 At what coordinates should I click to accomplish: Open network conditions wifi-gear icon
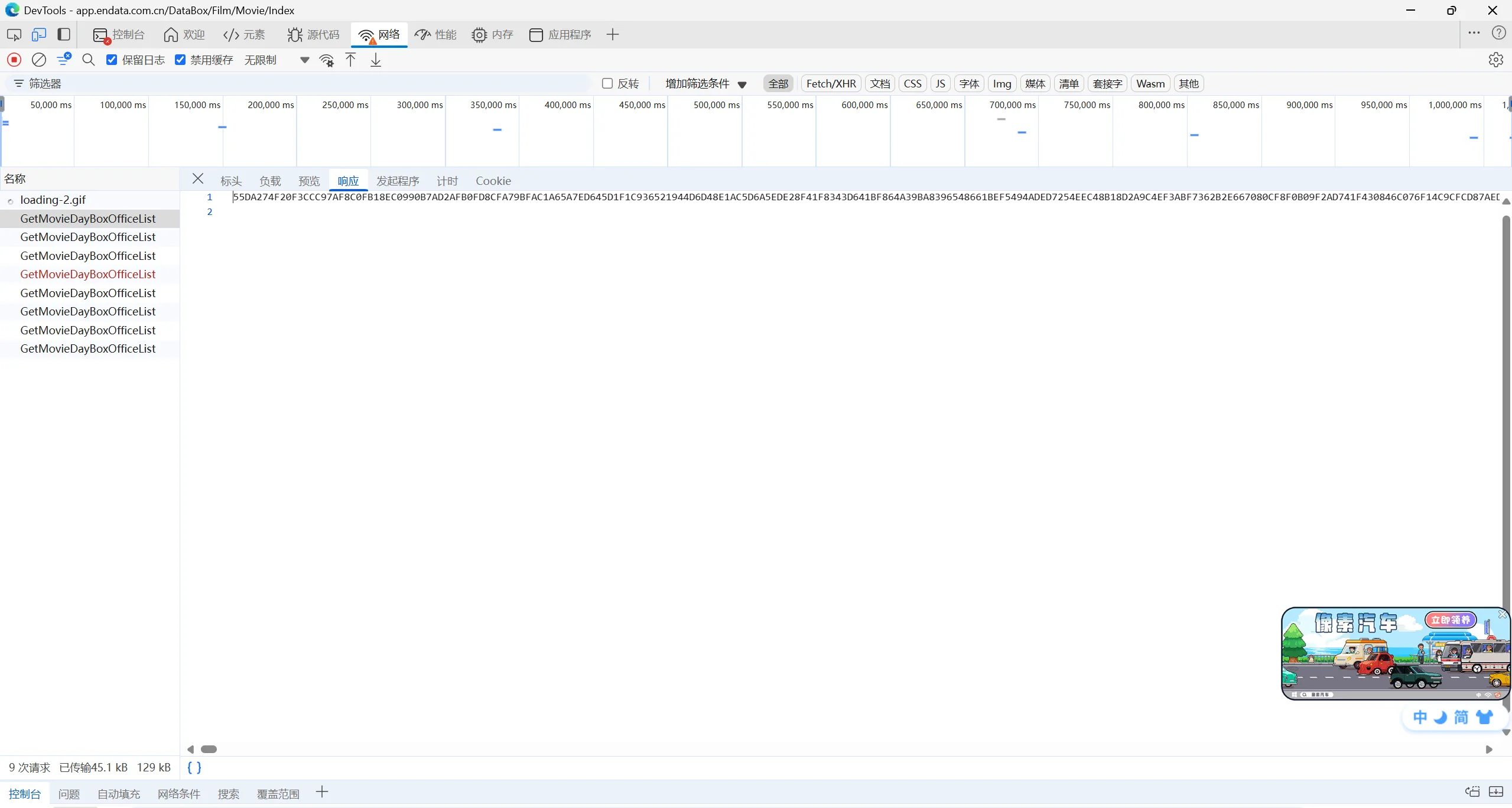coord(327,60)
